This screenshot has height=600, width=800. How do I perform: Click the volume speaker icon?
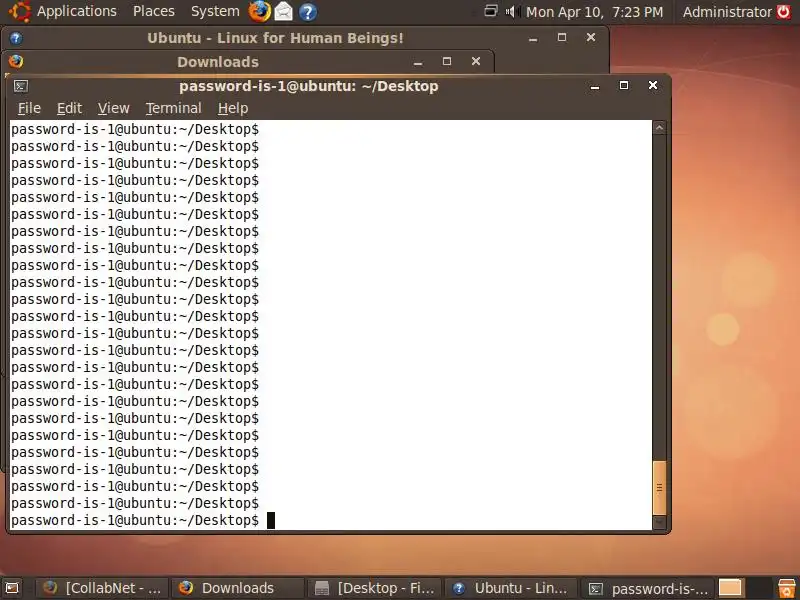(512, 11)
